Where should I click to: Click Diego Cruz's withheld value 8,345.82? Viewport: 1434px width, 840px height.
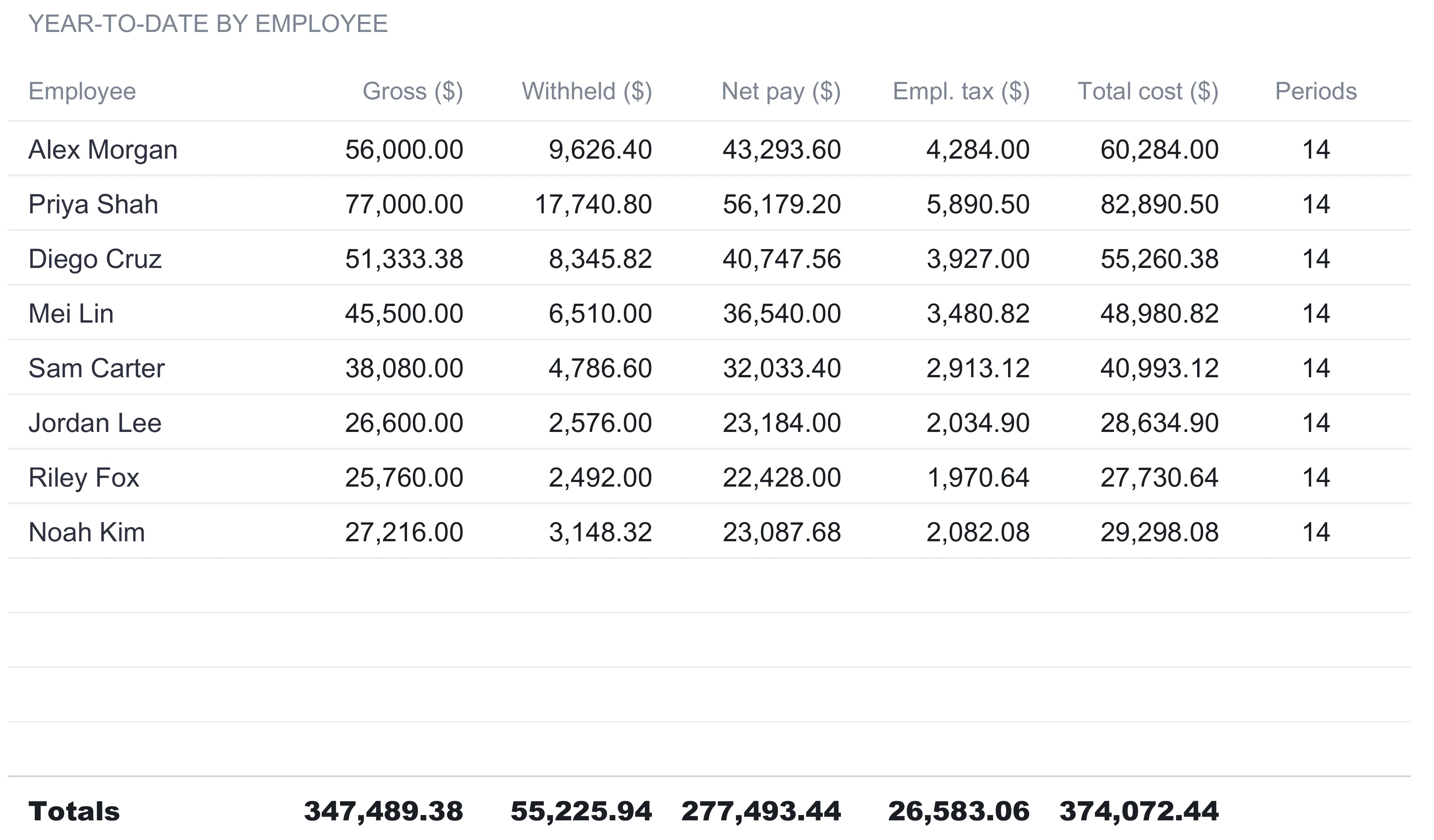601,259
